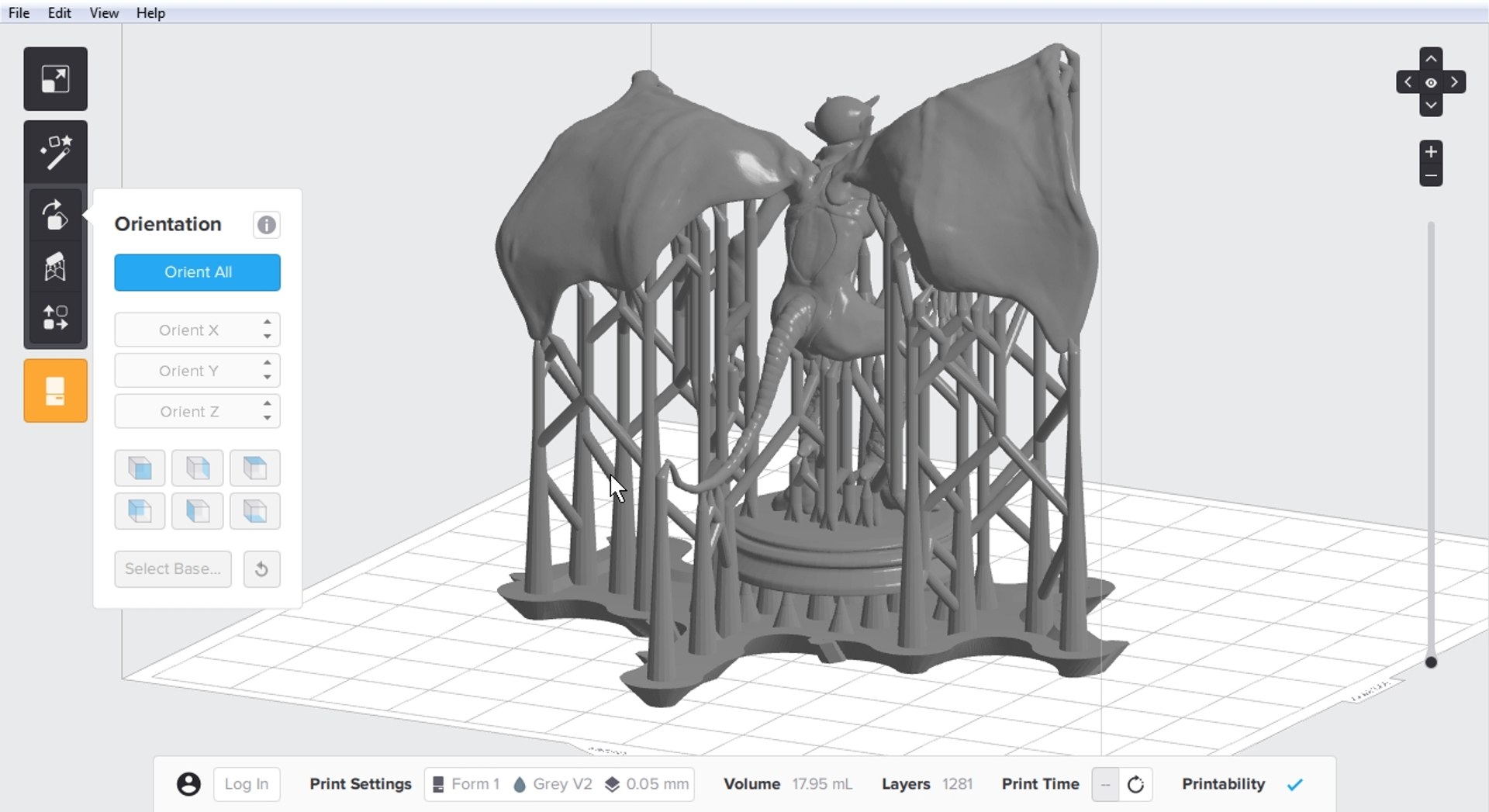Refresh the Print Time estimate
This screenshot has height=812, width=1489.
pos(1135,784)
